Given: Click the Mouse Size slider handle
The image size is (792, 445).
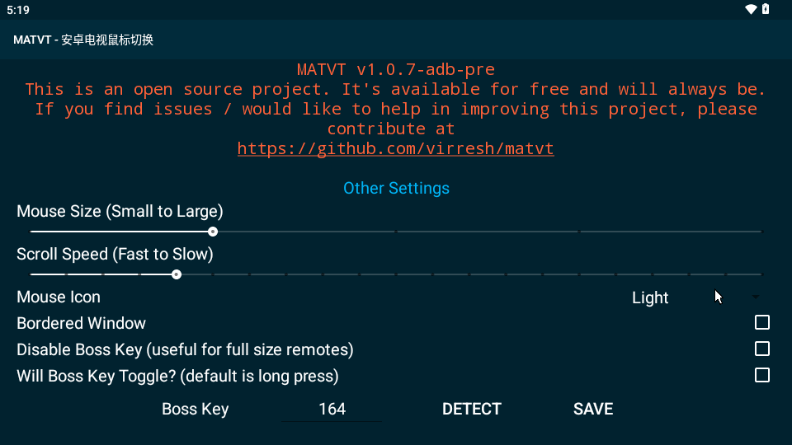Looking at the screenshot, I should 213,232.
